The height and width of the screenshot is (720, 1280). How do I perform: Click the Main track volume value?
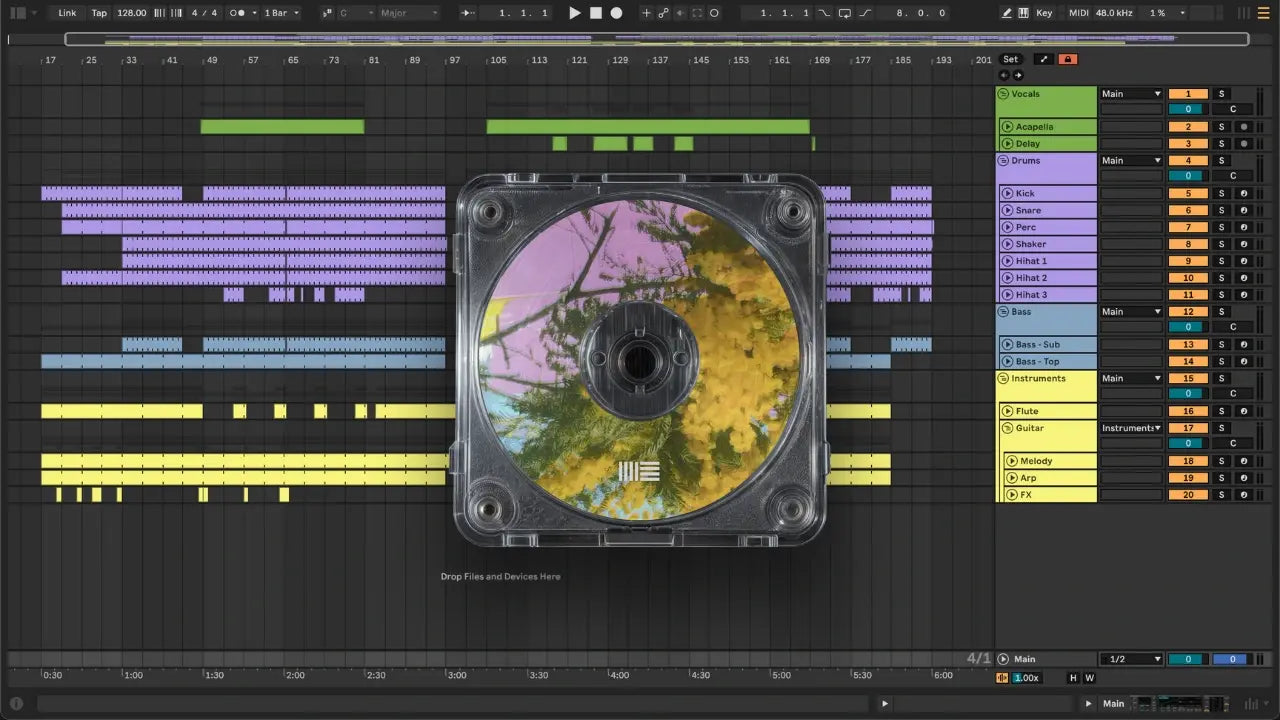point(1188,659)
